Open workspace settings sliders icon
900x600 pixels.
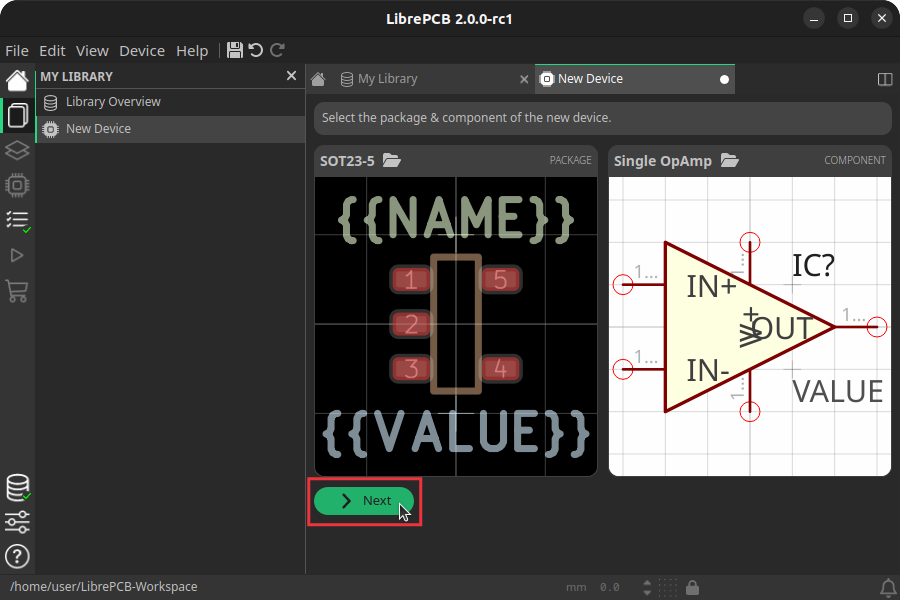(x=17, y=522)
